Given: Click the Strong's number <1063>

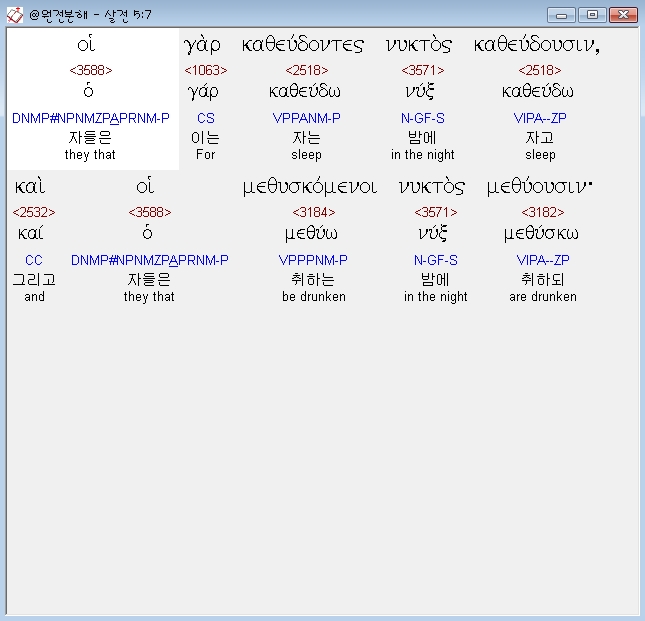Looking at the screenshot, I should [206, 70].
